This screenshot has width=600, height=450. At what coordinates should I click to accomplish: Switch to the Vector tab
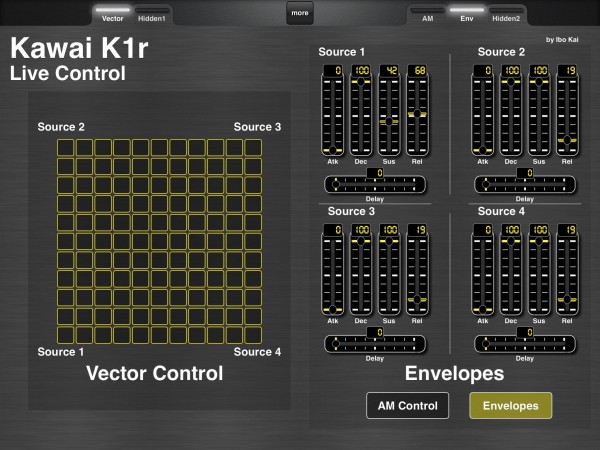pyautogui.click(x=112, y=15)
